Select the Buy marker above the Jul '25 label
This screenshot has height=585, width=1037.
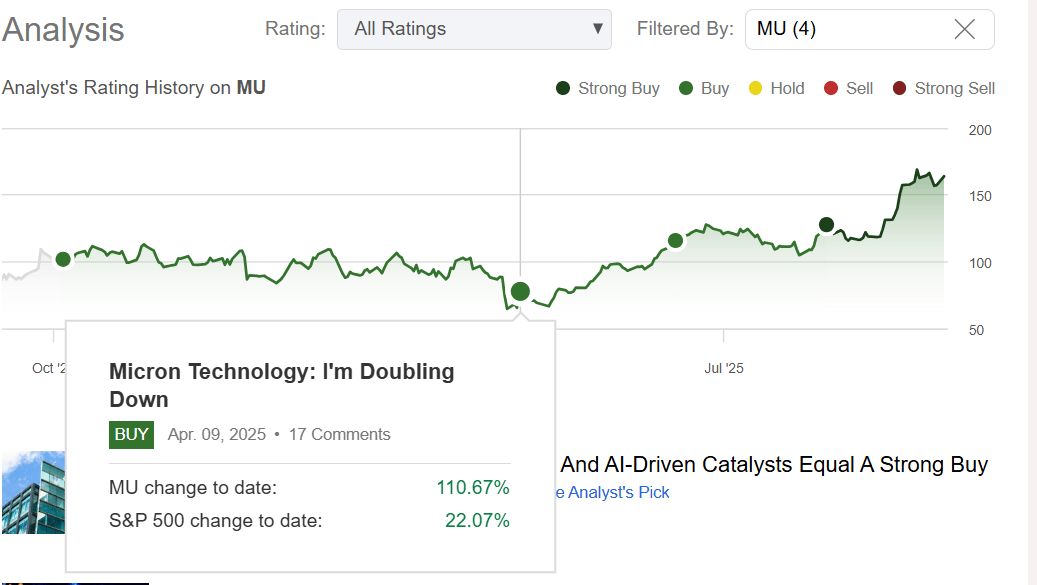coord(675,240)
